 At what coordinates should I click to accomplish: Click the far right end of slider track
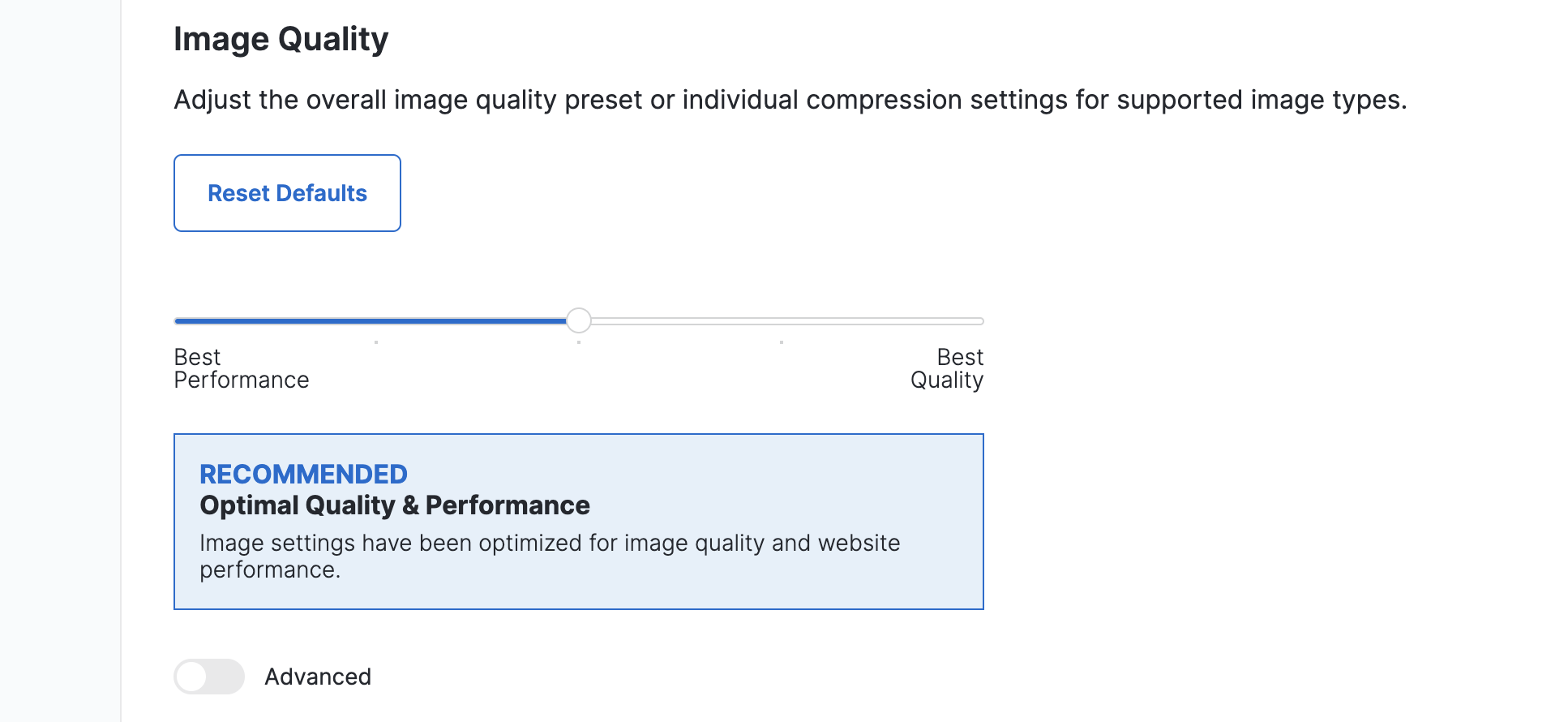click(x=979, y=321)
